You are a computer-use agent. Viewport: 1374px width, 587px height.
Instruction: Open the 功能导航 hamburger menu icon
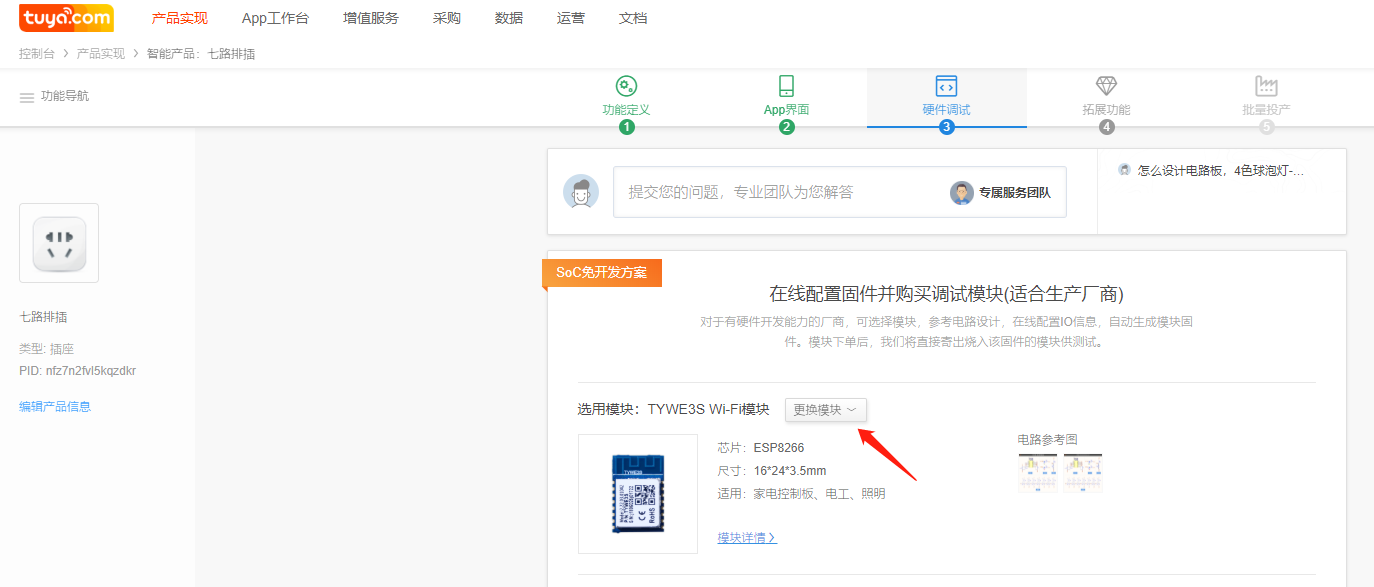[x=27, y=97]
